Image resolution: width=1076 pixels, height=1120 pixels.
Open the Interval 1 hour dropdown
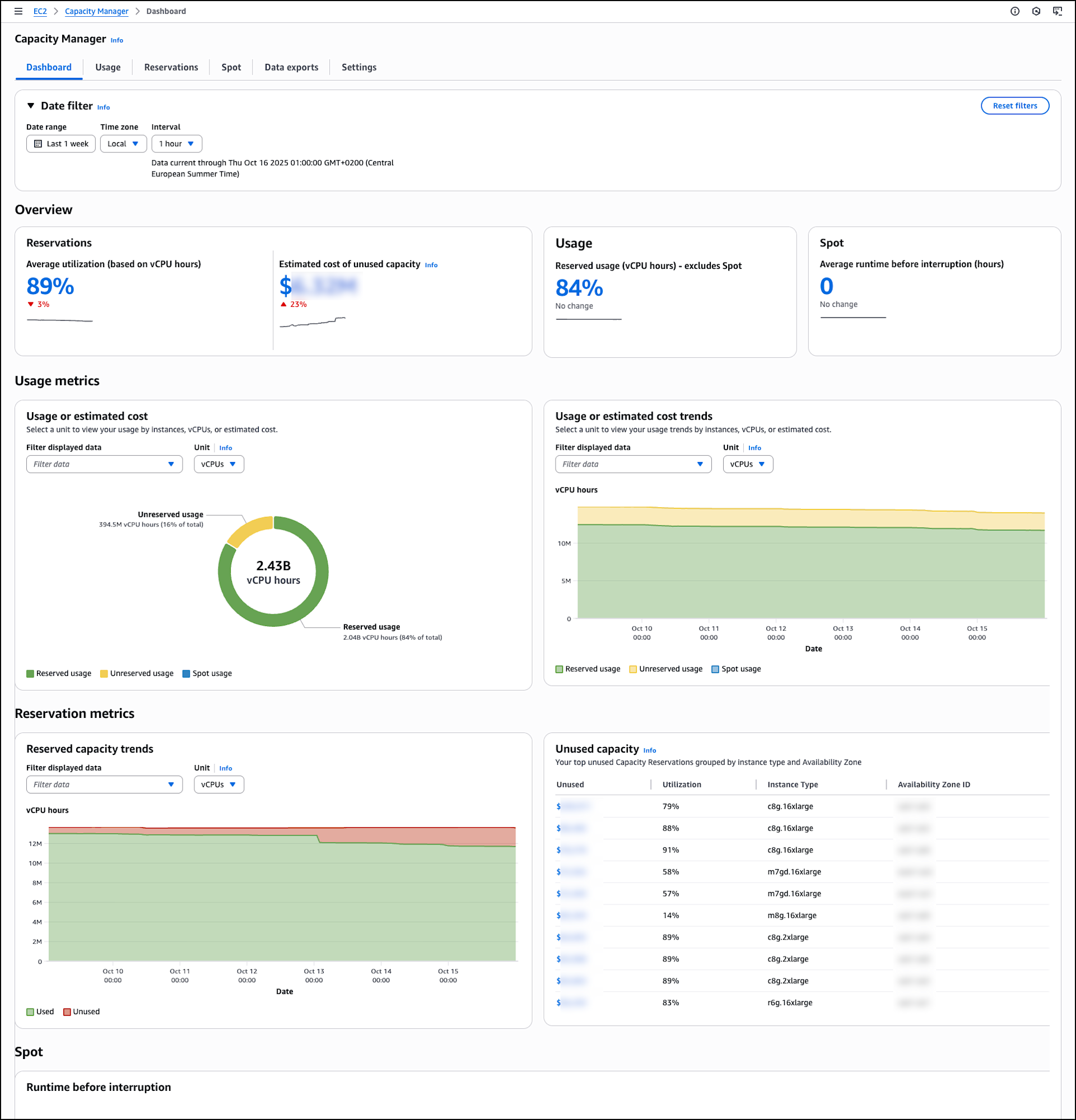[176, 144]
